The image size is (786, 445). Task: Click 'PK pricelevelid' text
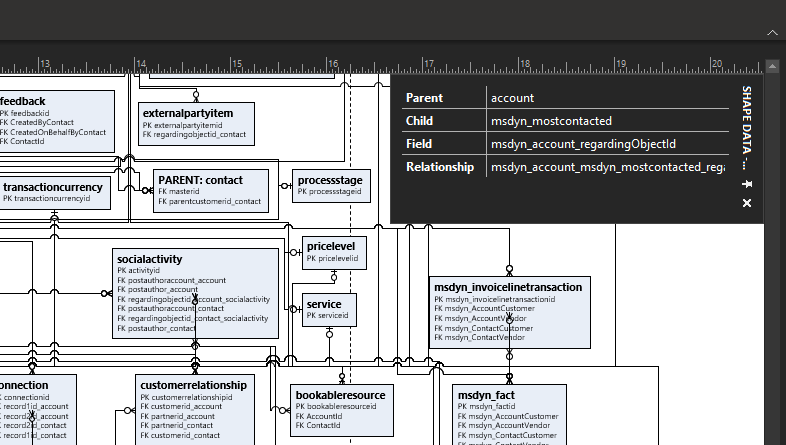click(x=332, y=259)
